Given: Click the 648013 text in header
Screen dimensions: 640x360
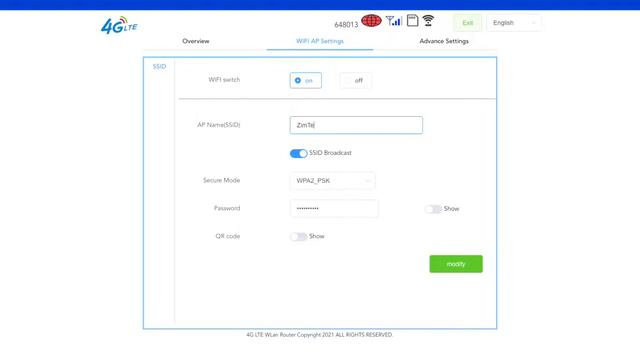Looking at the screenshot, I should coord(346,25).
